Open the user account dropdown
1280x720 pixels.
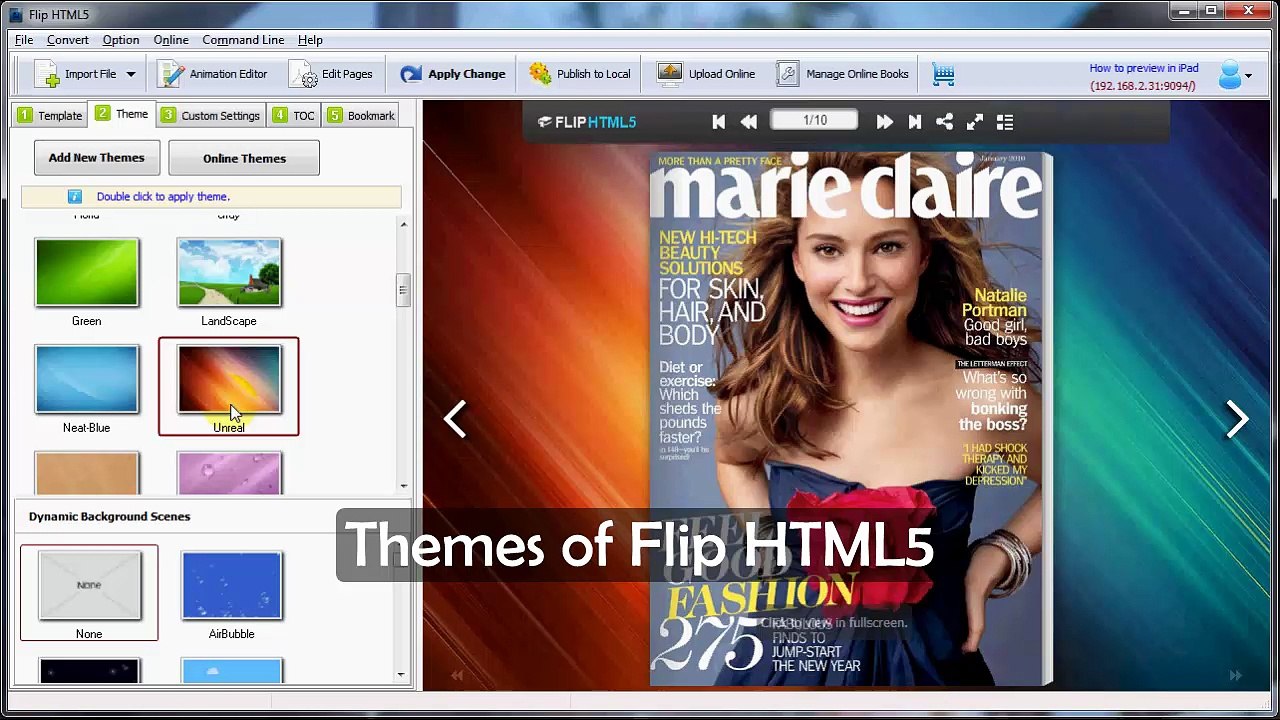tap(1235, 75)
